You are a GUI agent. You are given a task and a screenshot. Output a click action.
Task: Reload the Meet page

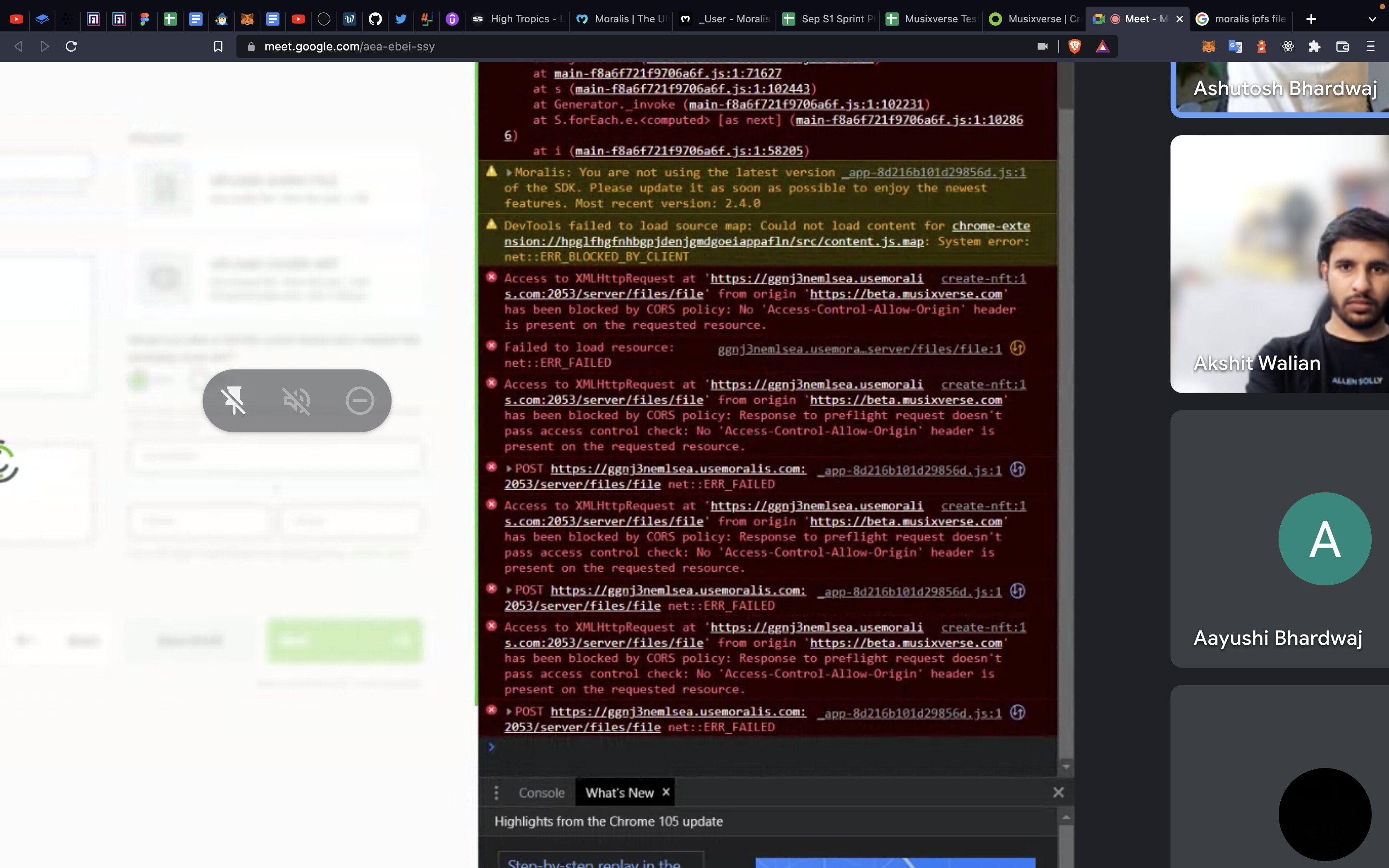pyautogui.click(x=71, y=46)
